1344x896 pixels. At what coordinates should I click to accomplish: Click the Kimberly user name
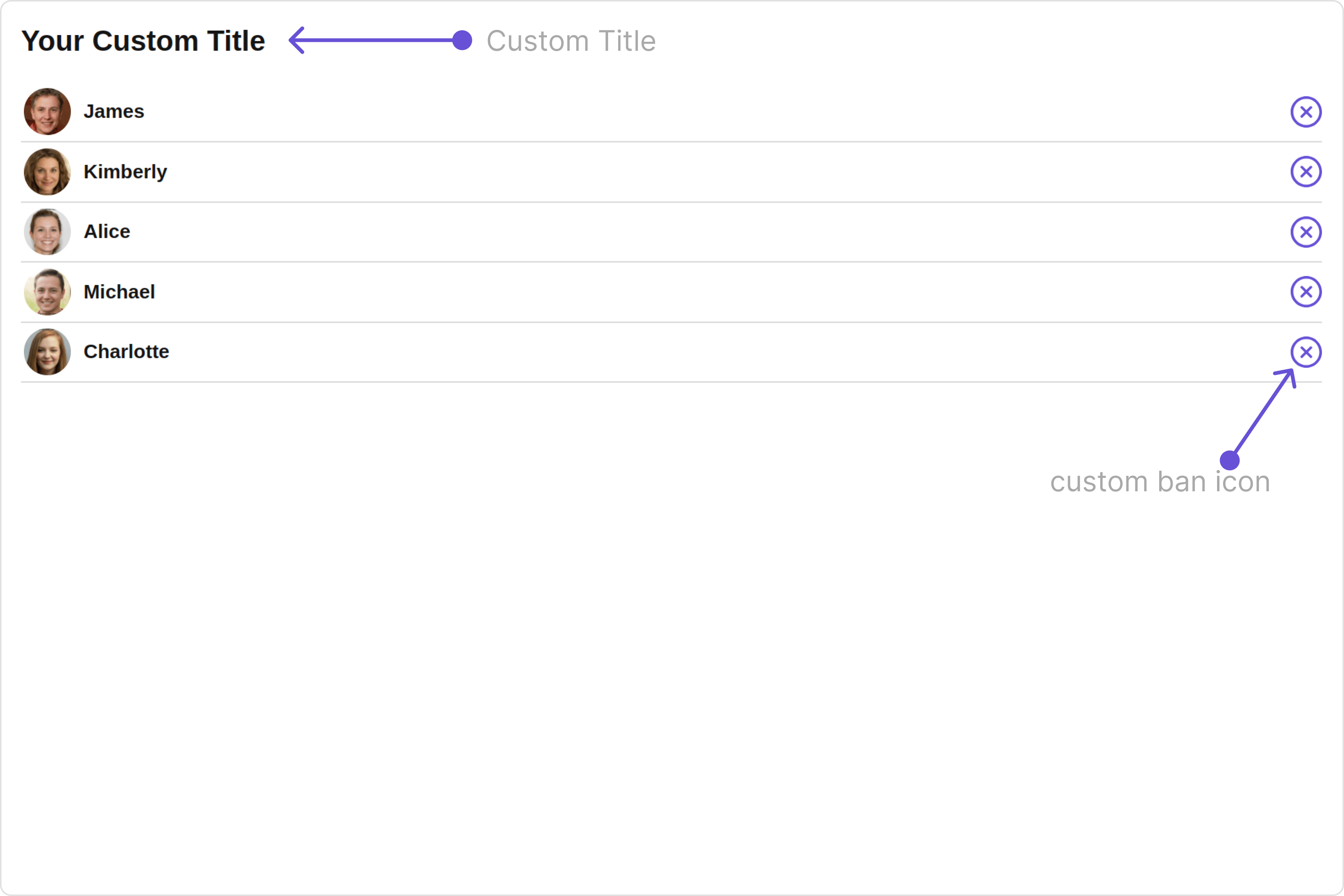[x=125, y=171]
